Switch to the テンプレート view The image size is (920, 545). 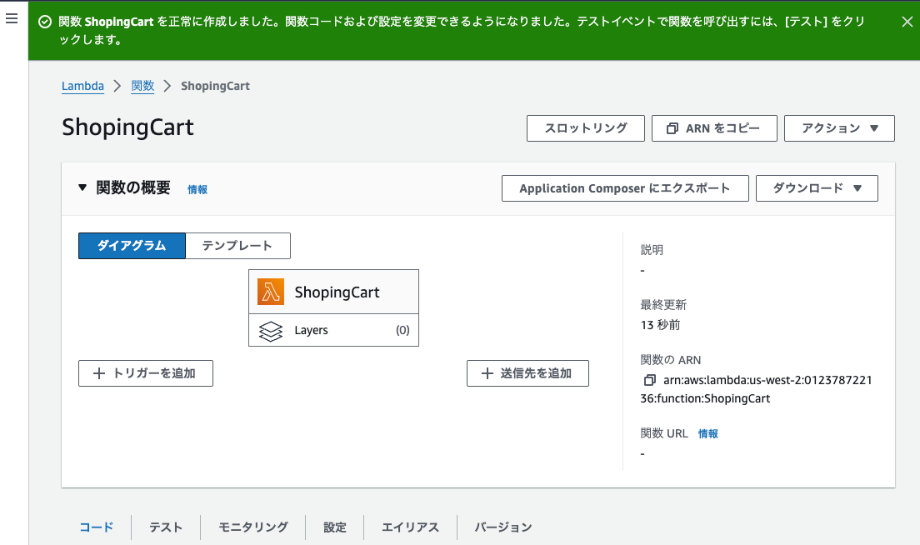click(x=238, y=246)
